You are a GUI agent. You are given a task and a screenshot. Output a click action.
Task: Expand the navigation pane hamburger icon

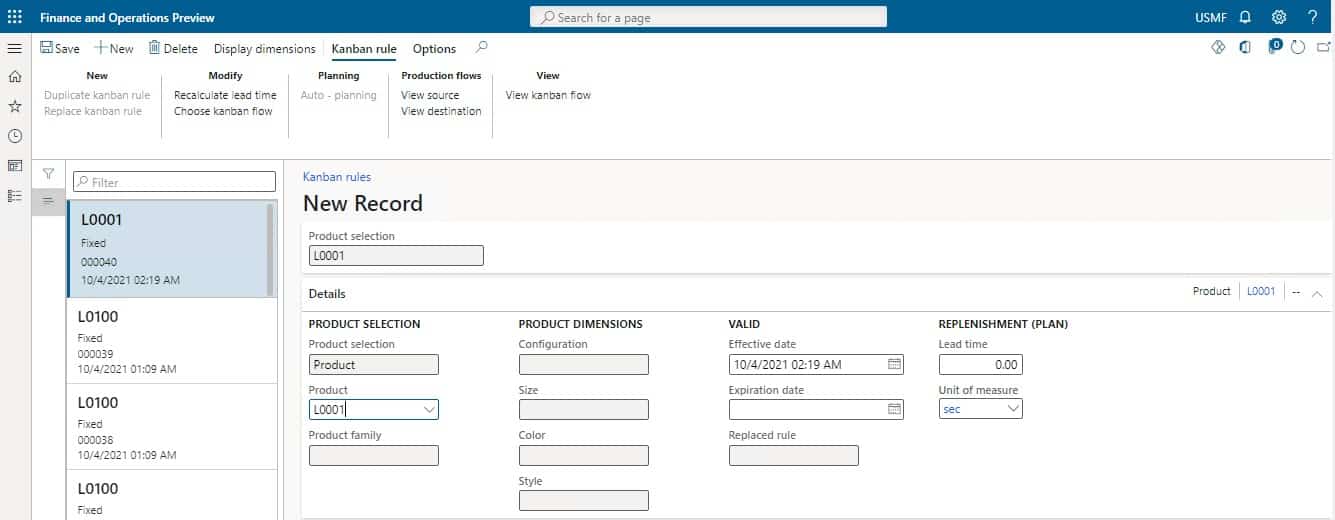[14, 48]
